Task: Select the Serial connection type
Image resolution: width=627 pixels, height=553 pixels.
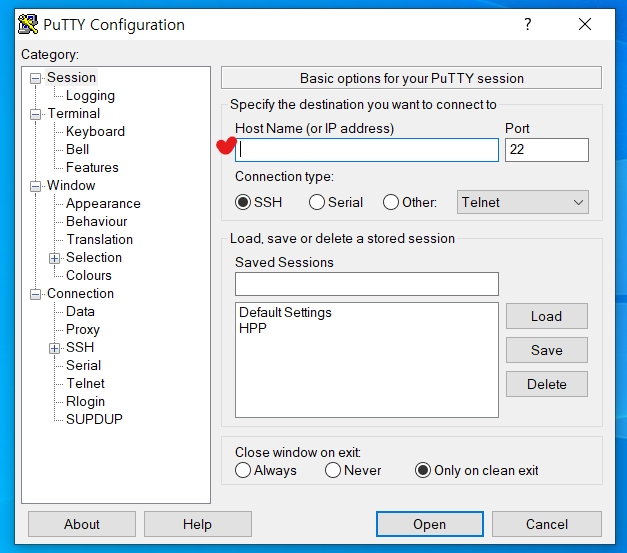Action: (x=317, y=202)
